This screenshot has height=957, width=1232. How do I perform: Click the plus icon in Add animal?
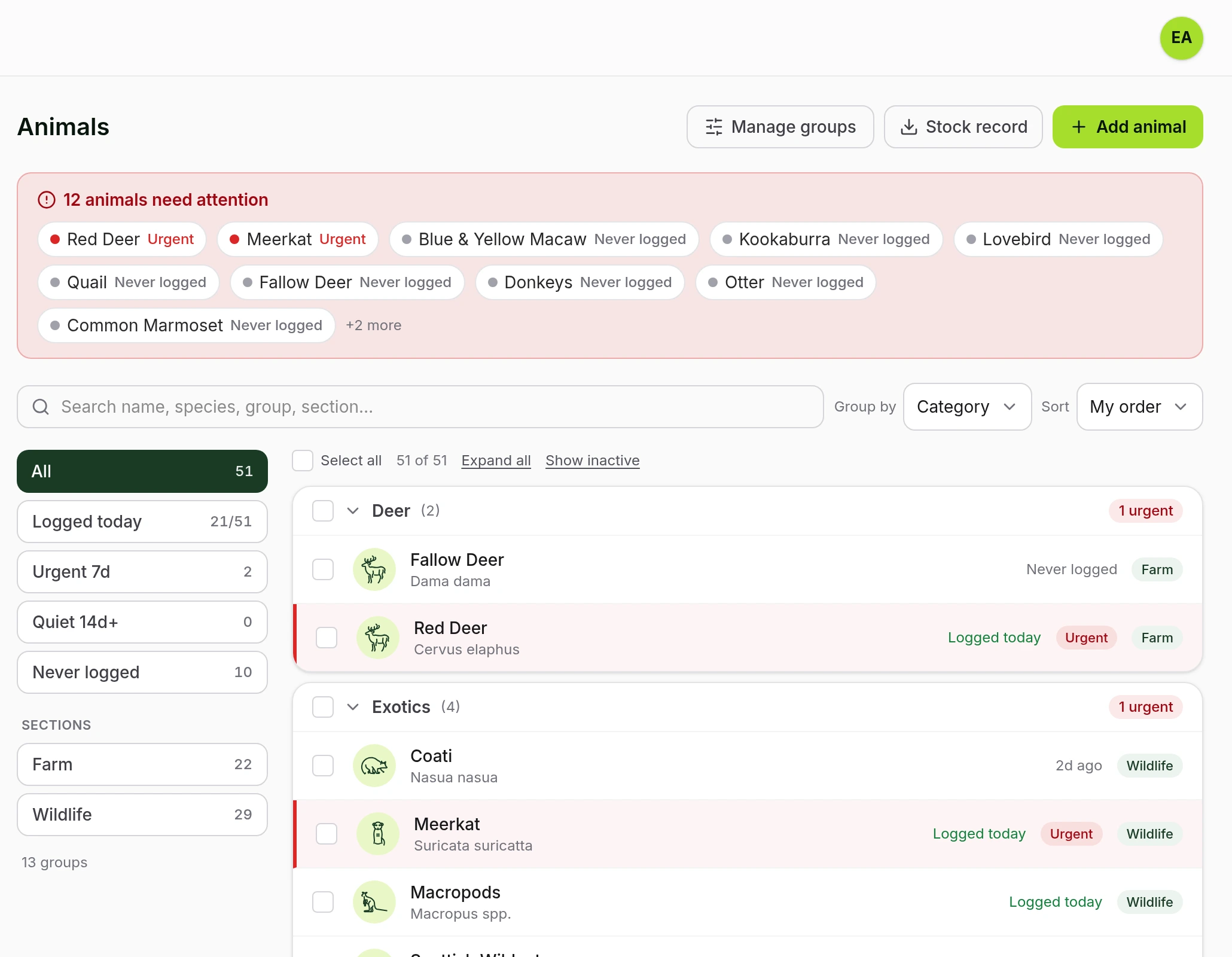[x=1079, y=127]
